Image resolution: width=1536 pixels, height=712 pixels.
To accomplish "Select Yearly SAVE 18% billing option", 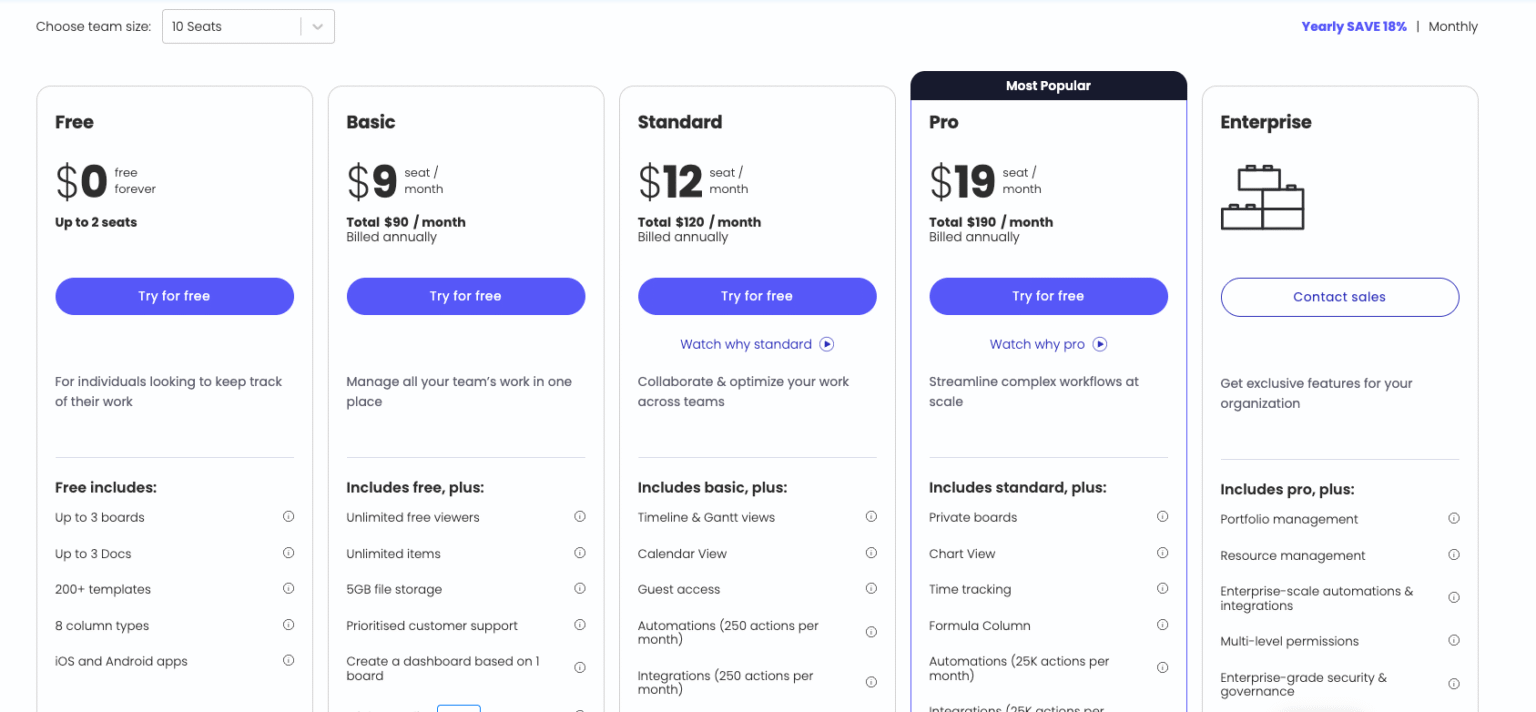I will 1353,27.
